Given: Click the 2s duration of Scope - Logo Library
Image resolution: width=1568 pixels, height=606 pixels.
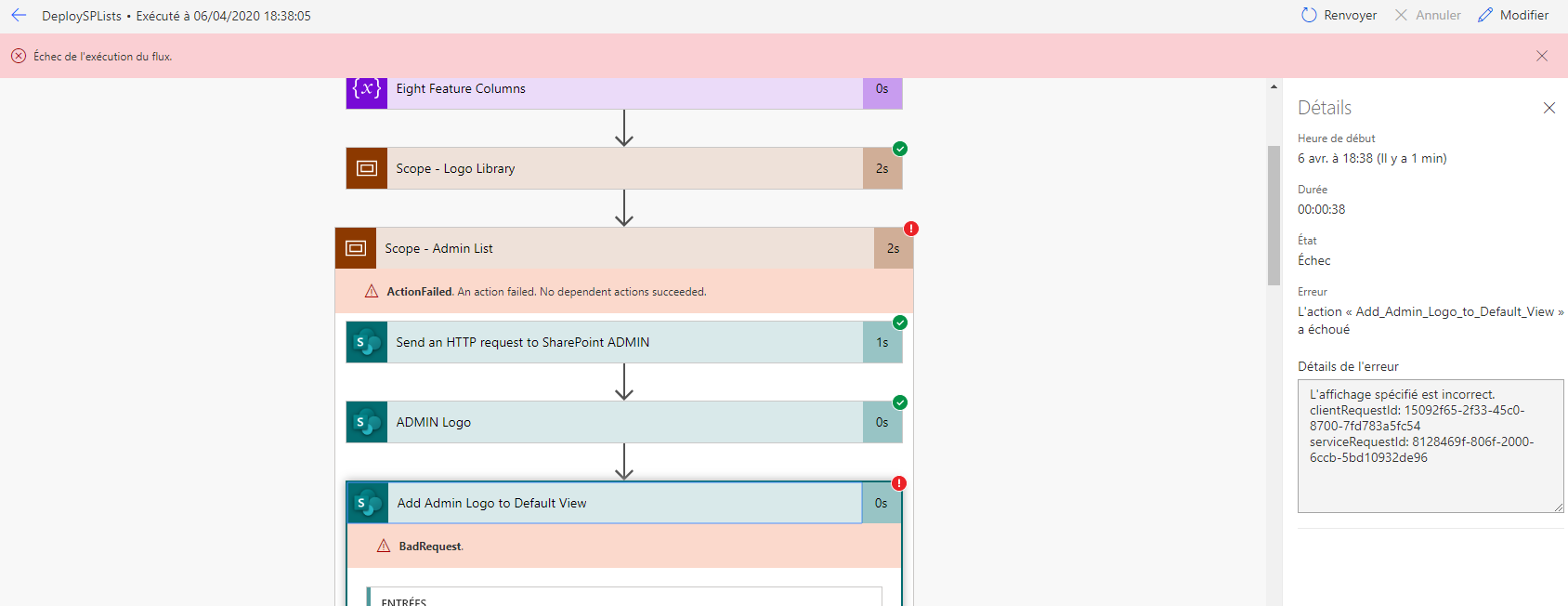Looking at the screenshot, I should (882, 168).
